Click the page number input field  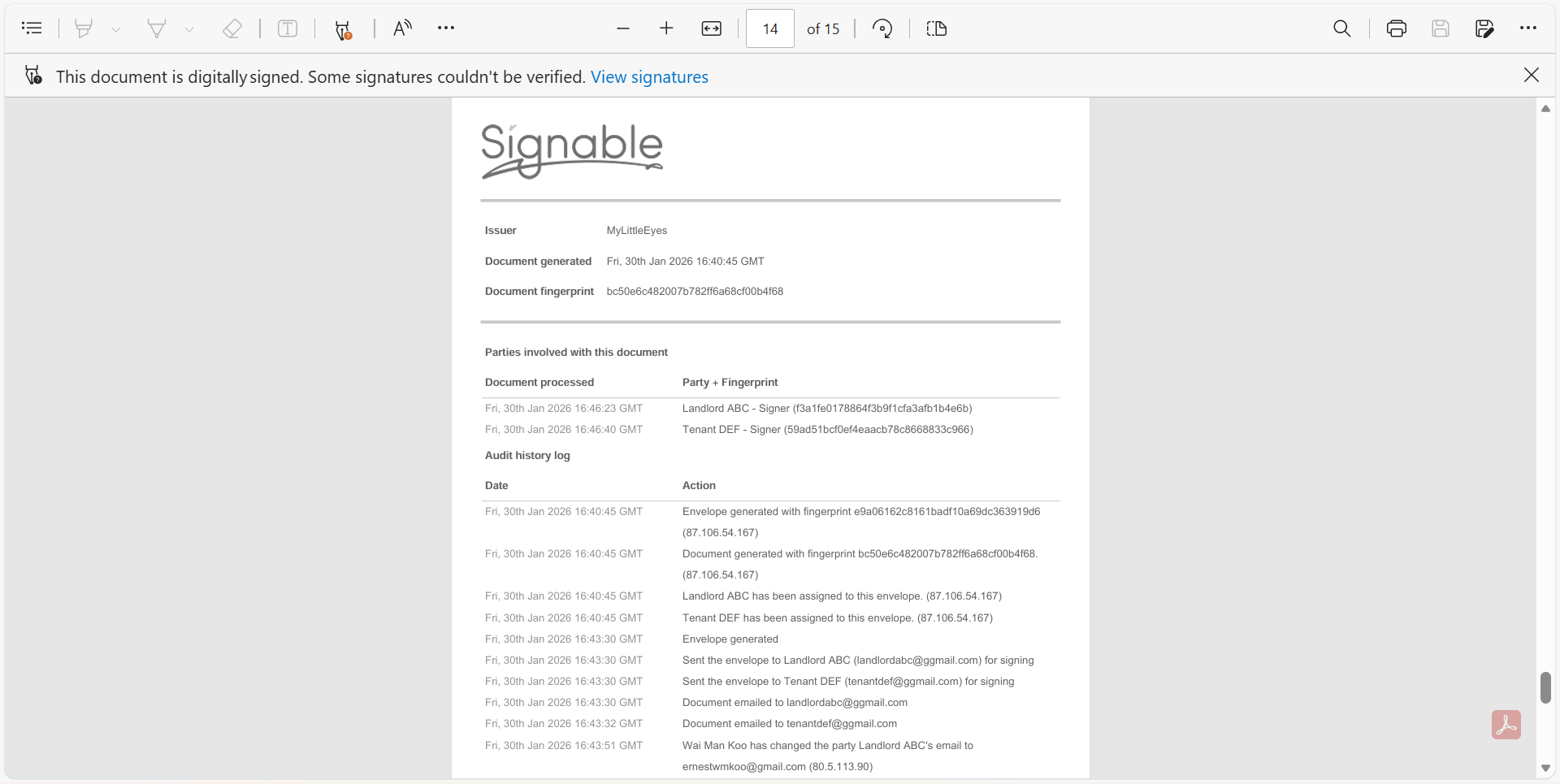[x=769, y=28]
